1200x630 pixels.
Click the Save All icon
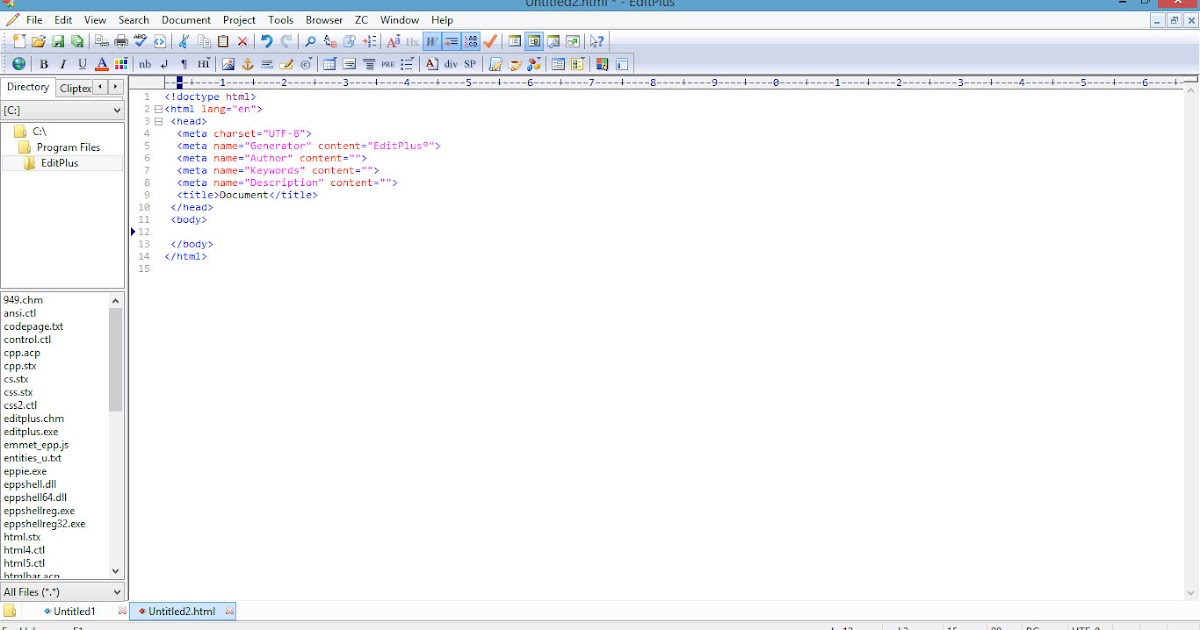tap(77, 41)
